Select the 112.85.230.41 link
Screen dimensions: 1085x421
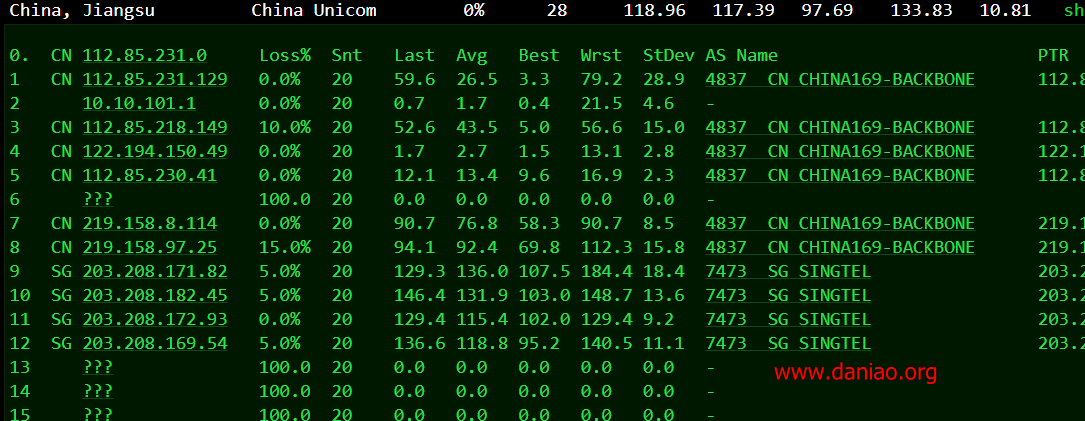[149, 176]
